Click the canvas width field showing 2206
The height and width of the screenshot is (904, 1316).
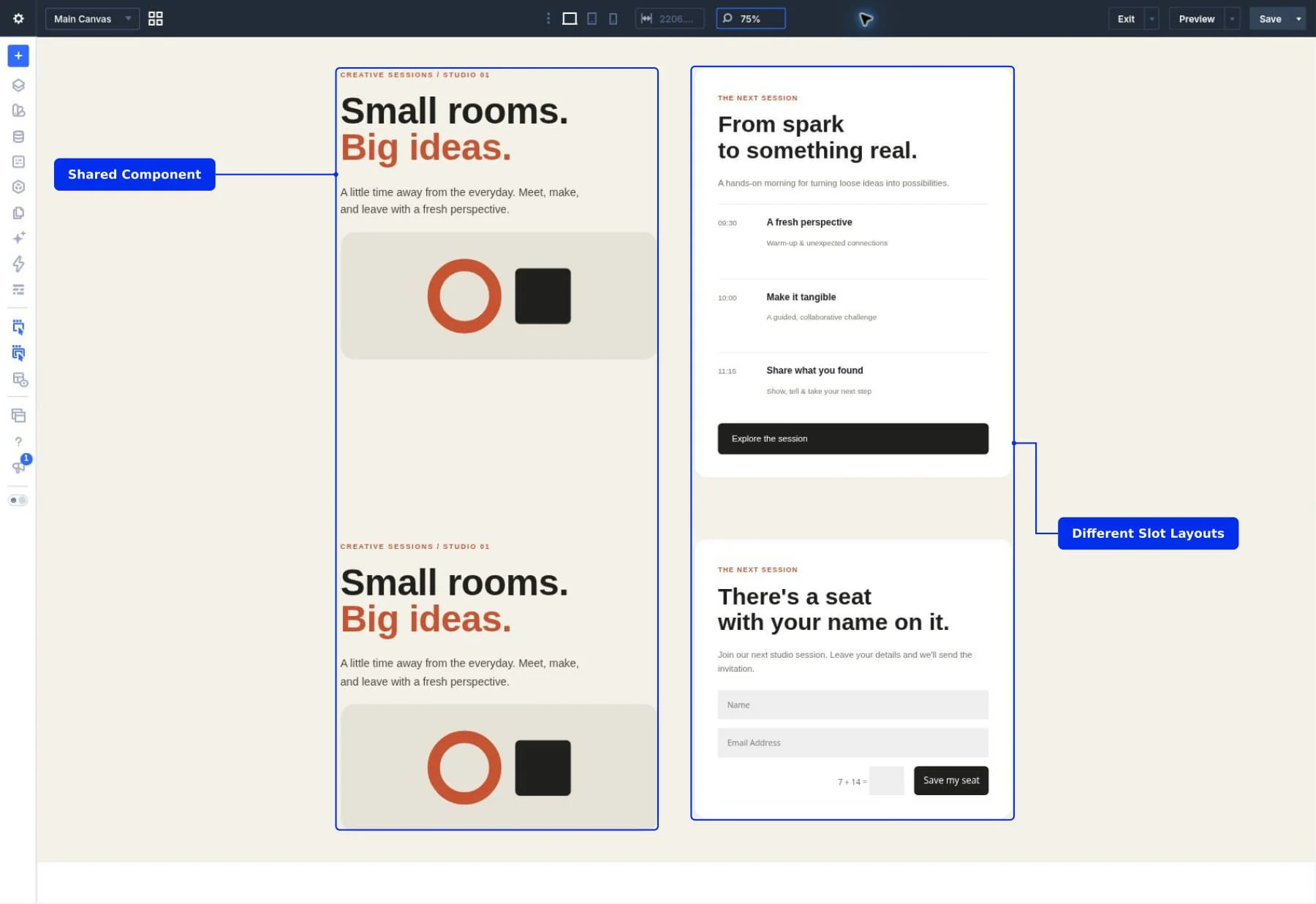670,19
